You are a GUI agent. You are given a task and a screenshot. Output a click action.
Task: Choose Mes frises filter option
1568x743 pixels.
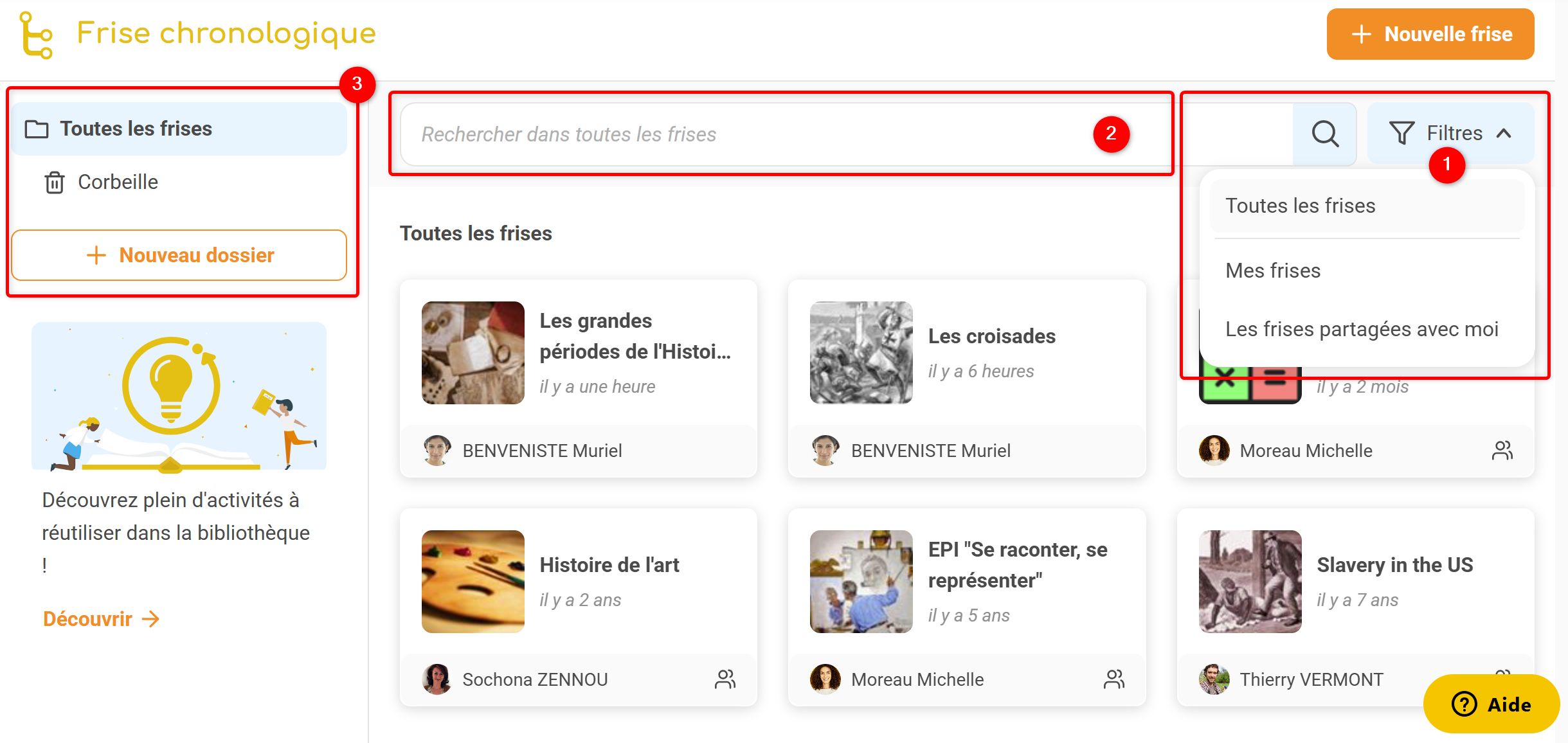point(1273,271)
